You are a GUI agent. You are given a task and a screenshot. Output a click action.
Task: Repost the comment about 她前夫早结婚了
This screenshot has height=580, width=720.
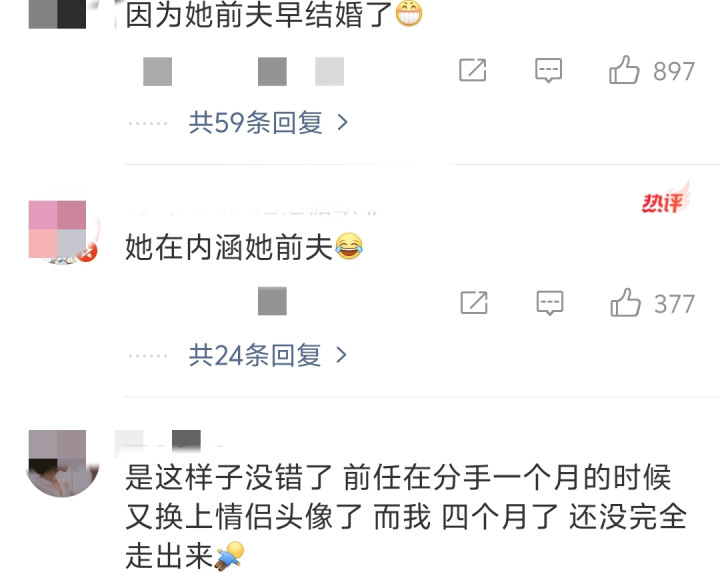tap(472, 70)
